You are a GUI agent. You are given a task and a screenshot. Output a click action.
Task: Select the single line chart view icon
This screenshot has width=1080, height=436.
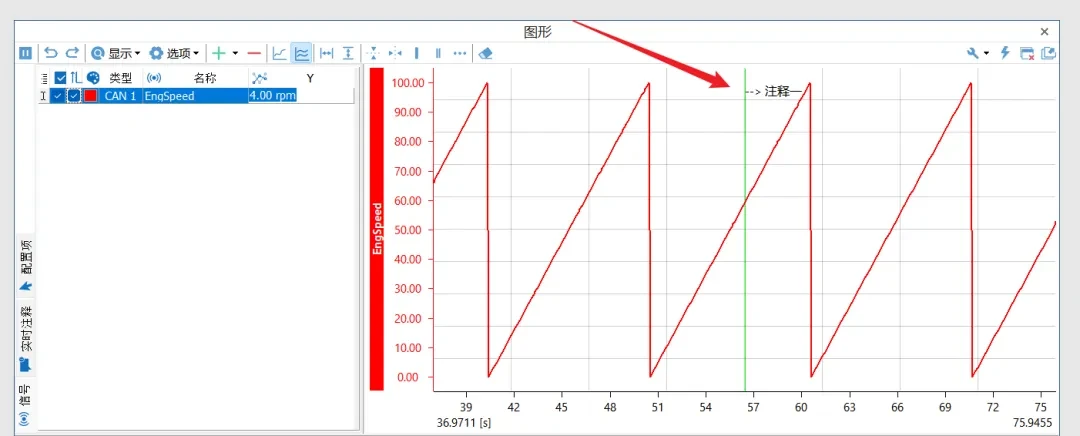click(x=280, y=53)
